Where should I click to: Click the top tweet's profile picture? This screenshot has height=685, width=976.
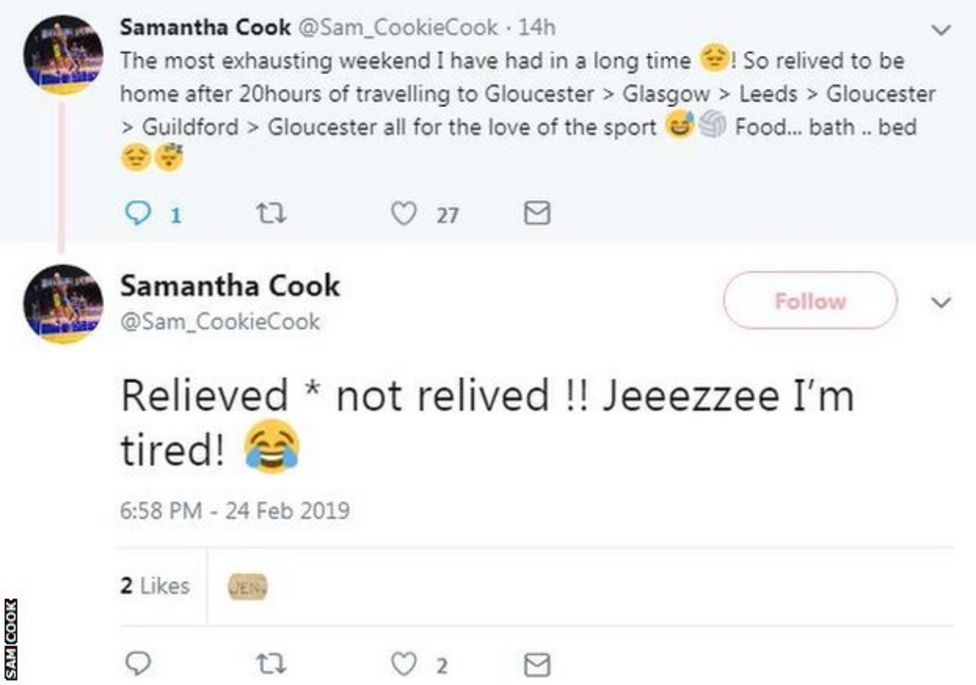point(63,56)
